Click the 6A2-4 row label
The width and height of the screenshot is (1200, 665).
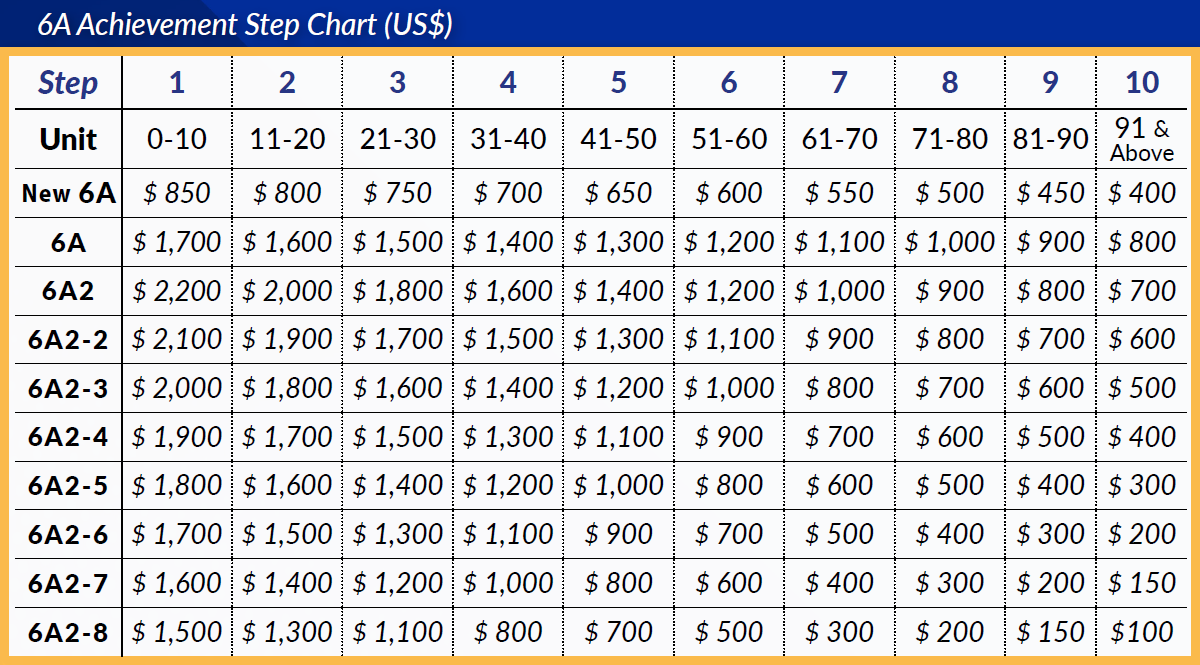click(x=68, y=437)
